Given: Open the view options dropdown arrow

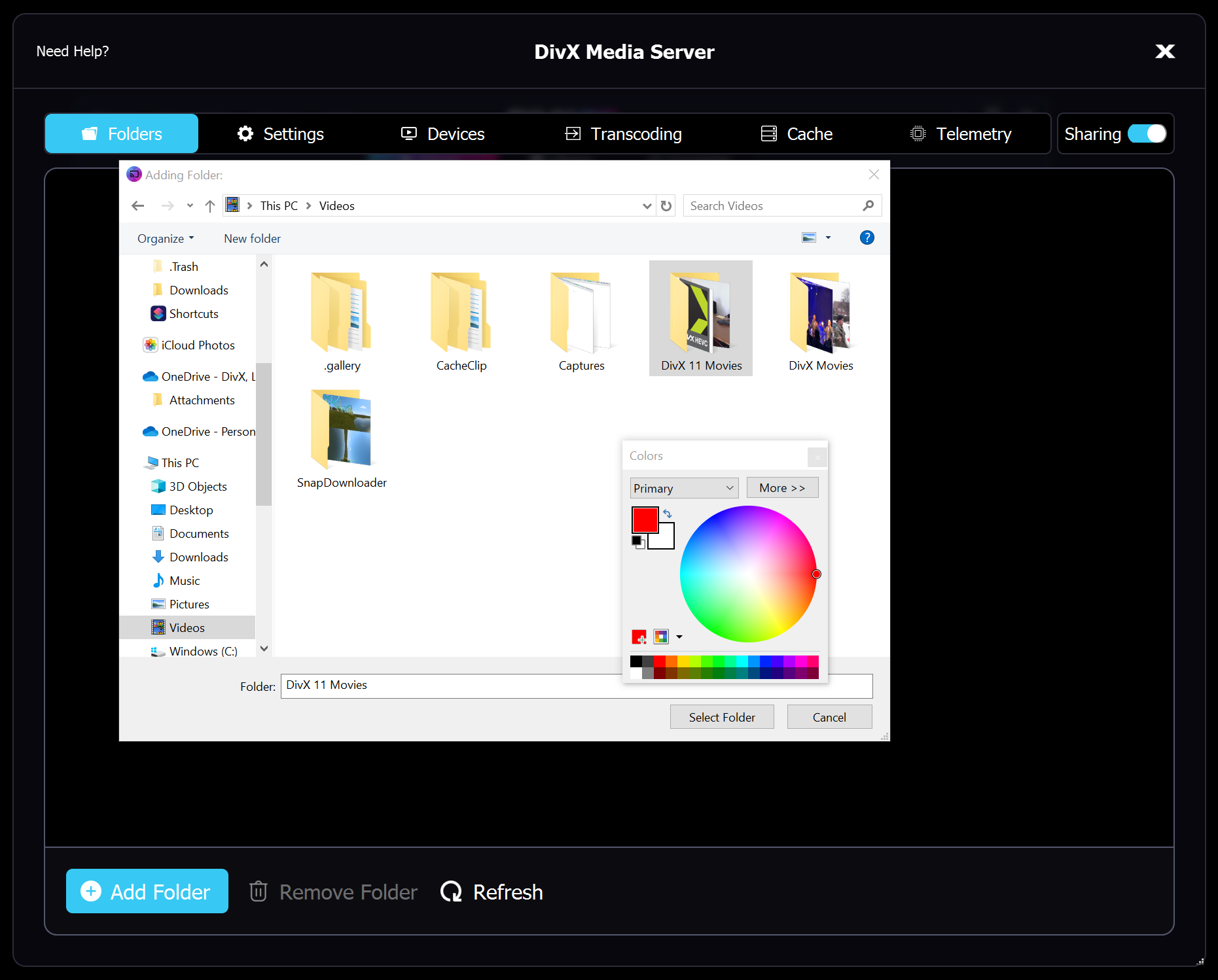Looking at the screenshot, I should tap(828, 237).
